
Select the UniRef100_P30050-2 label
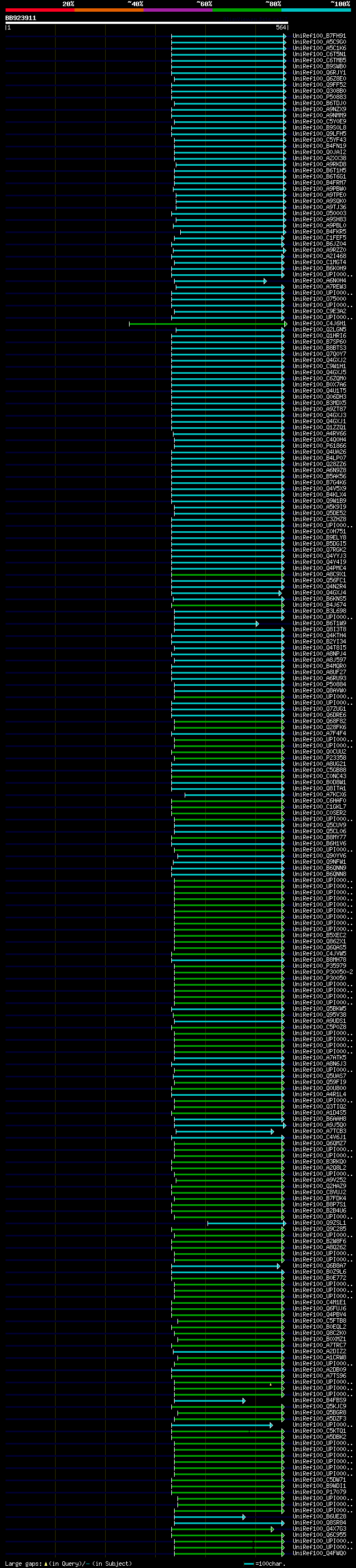click(x=323, y=973)
